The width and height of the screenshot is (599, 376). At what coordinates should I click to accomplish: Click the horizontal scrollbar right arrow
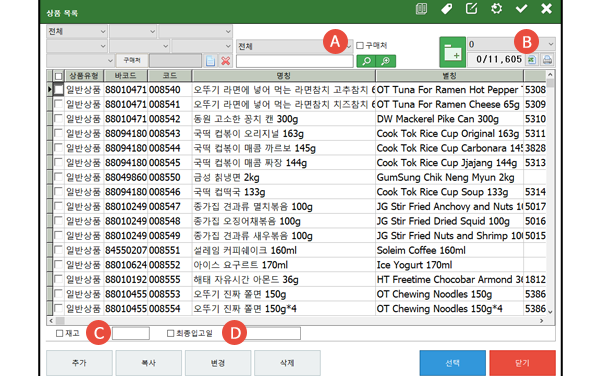[541, 321]
